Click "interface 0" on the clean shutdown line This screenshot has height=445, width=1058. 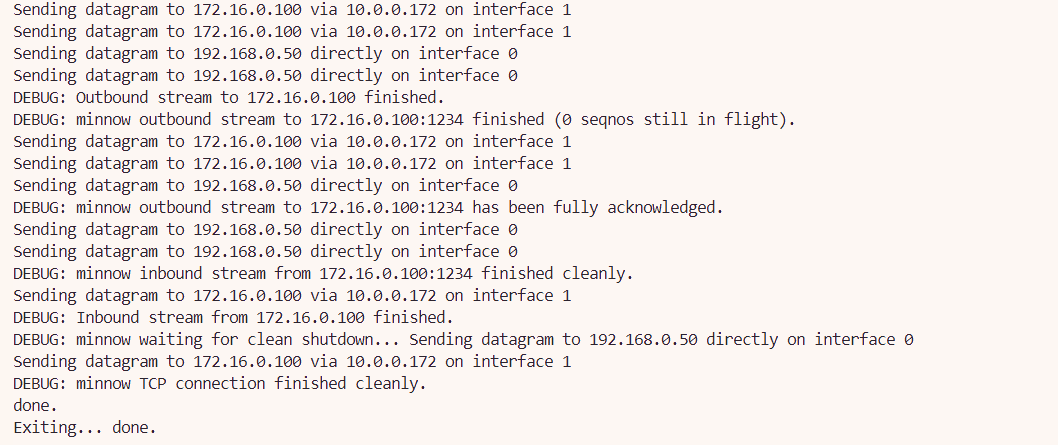(x=864, y=340)
